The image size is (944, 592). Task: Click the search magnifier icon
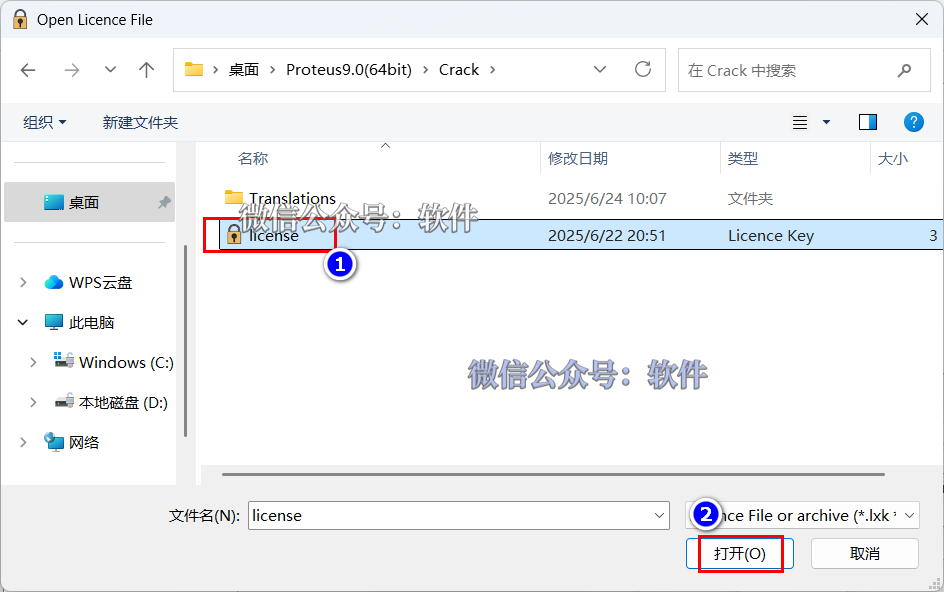point(904,70)
